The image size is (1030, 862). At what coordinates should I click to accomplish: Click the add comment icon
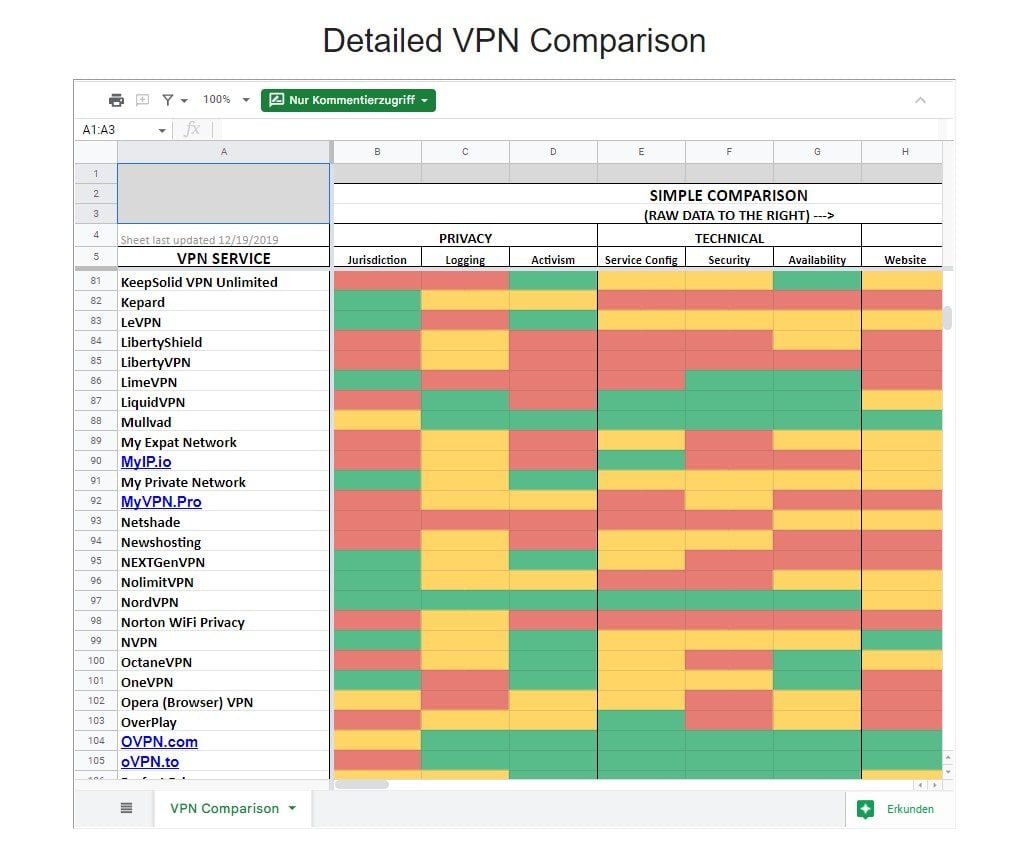pyautogui.click(x=142, y=100)
